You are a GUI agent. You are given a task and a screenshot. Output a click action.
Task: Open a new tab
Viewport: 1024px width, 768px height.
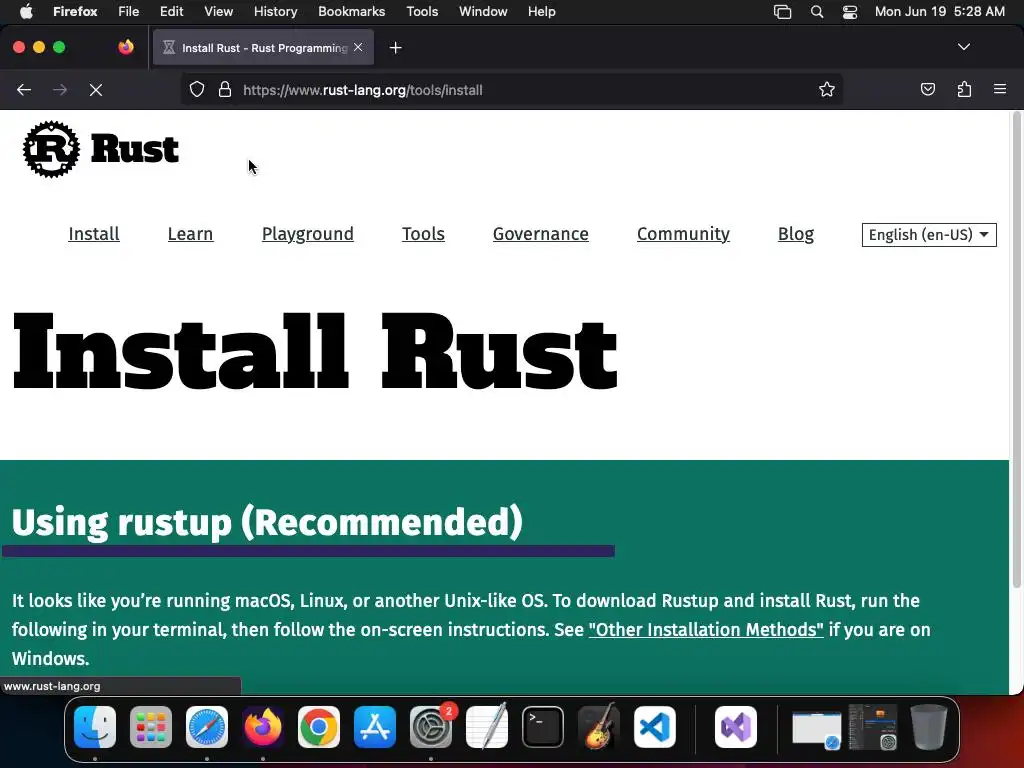(395, 48)
